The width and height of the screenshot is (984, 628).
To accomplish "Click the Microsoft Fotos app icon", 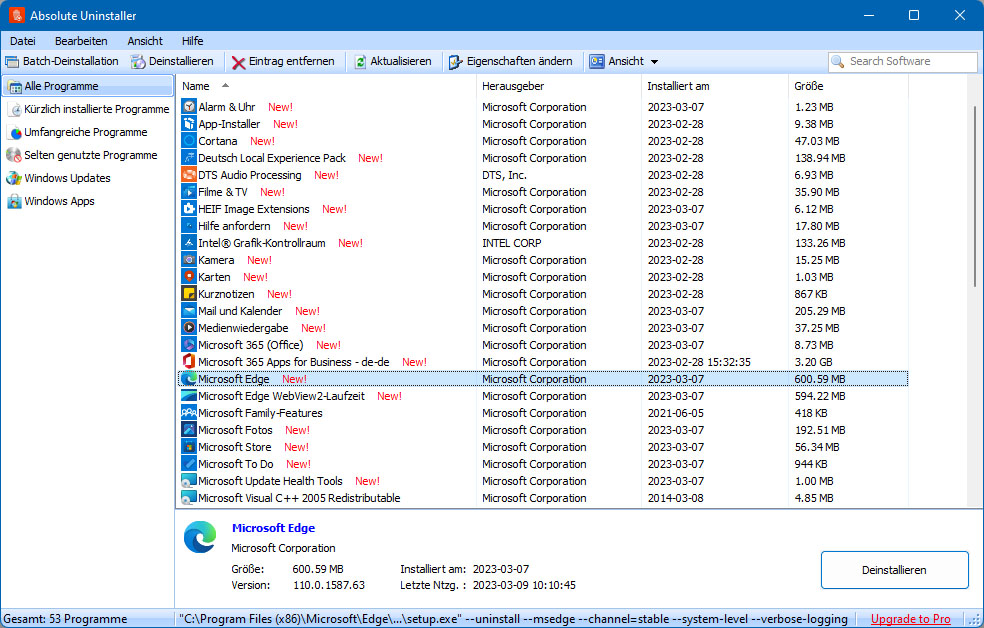I will 189,429.
